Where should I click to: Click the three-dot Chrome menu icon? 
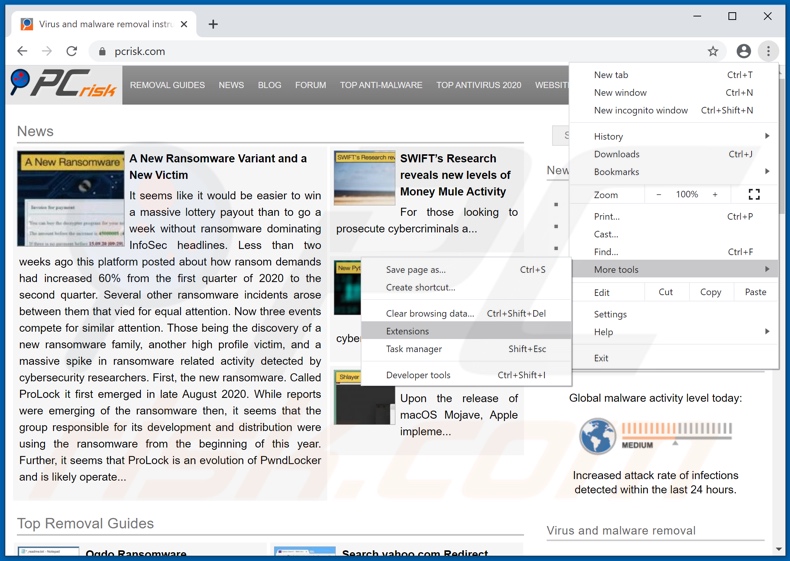point(768,51)
